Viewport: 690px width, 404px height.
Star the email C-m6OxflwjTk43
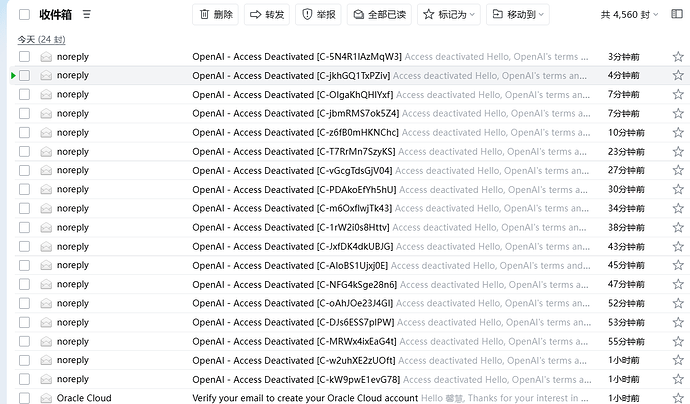pos(678,209)
